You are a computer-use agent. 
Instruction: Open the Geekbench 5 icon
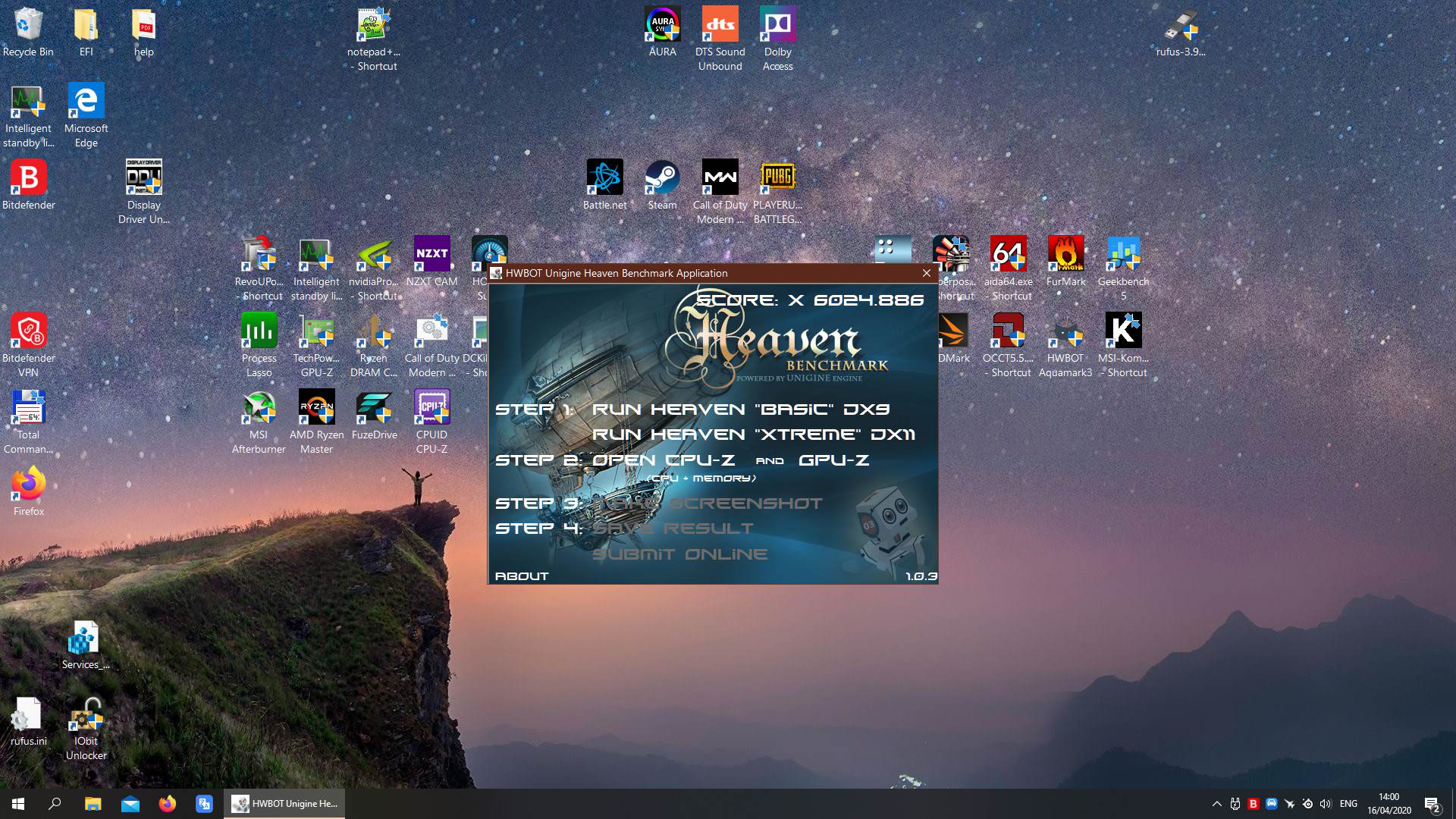click(x=1123, y=269)
